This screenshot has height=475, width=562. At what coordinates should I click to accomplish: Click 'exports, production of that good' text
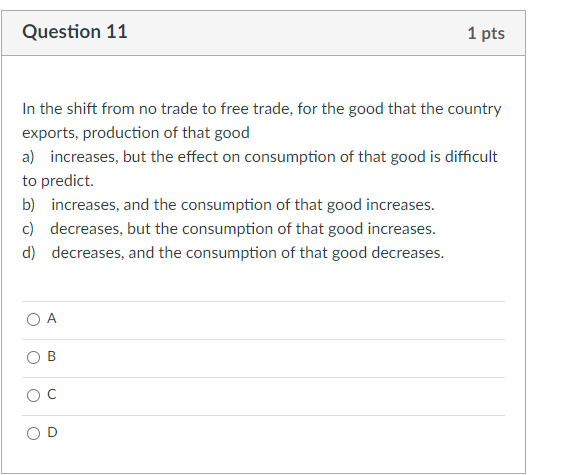click(x=136, y=133)
